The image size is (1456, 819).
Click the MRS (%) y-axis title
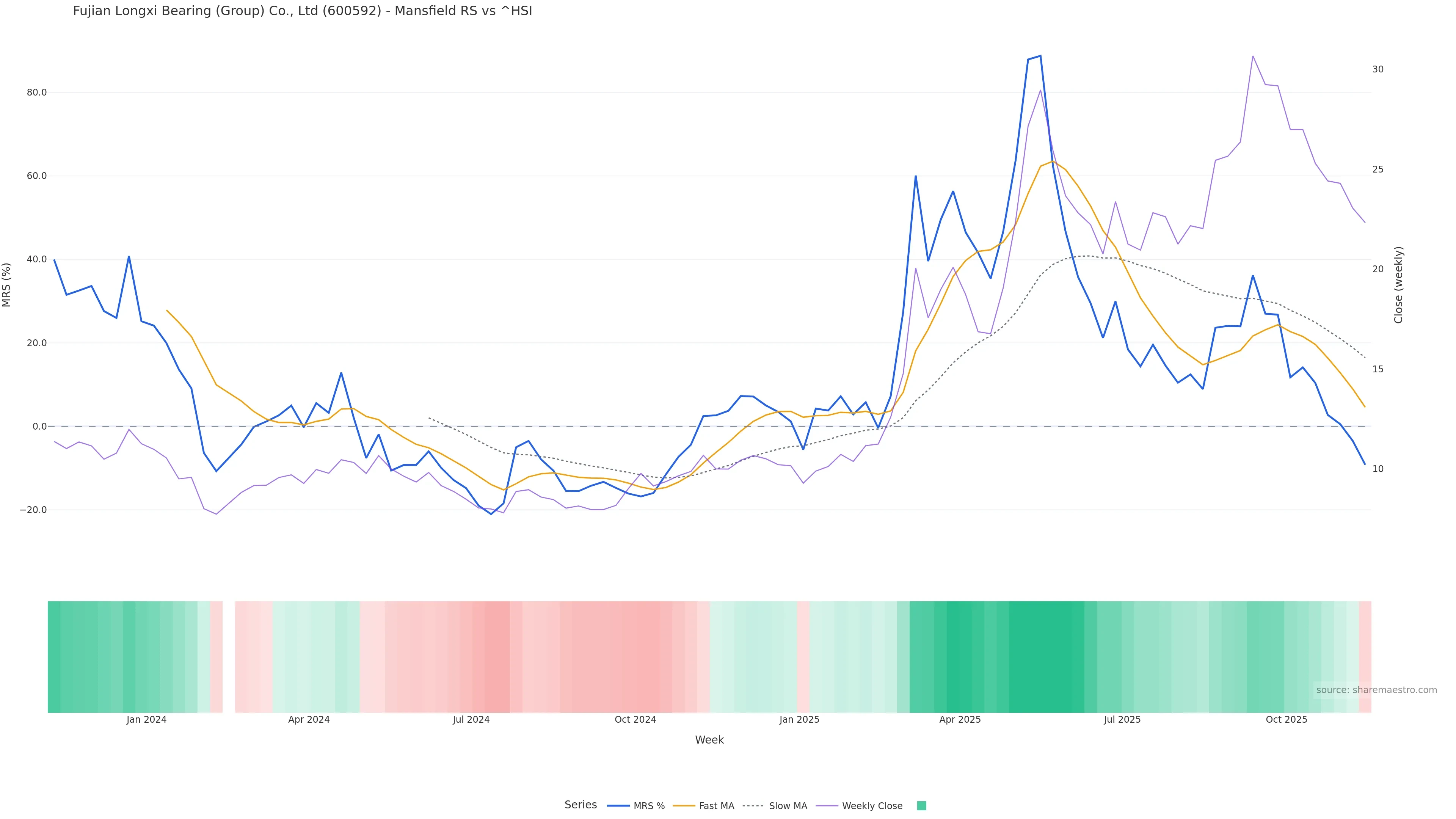tap(7, 285)
